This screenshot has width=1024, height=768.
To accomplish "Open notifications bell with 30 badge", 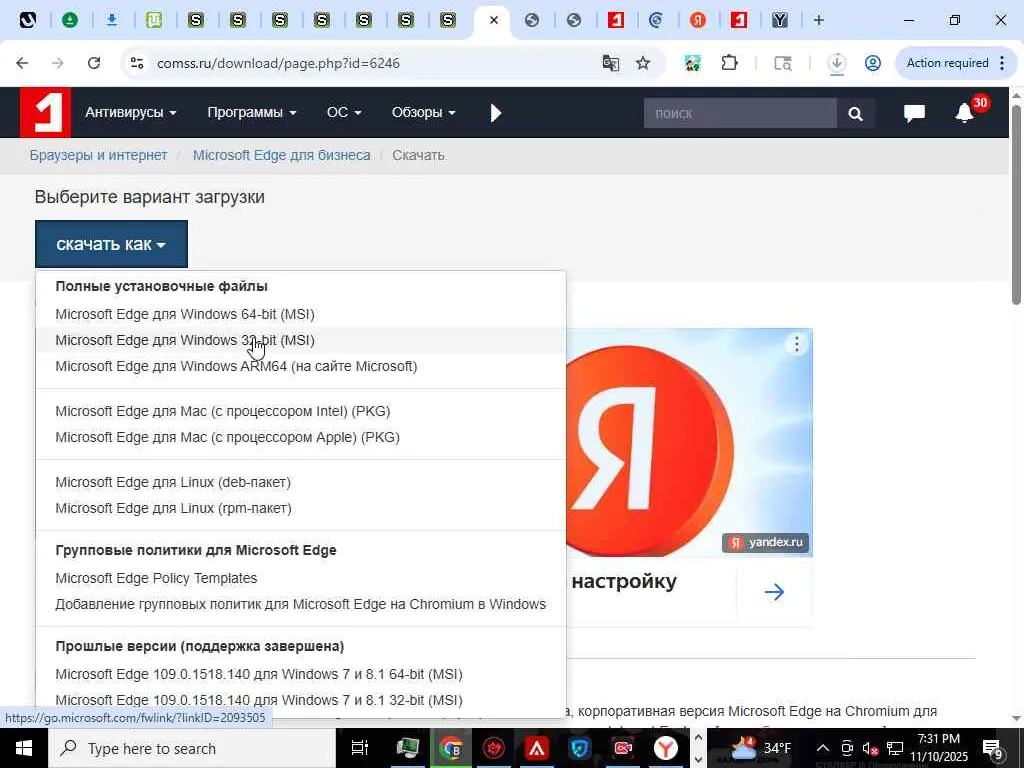I will [x=965, y=113].
